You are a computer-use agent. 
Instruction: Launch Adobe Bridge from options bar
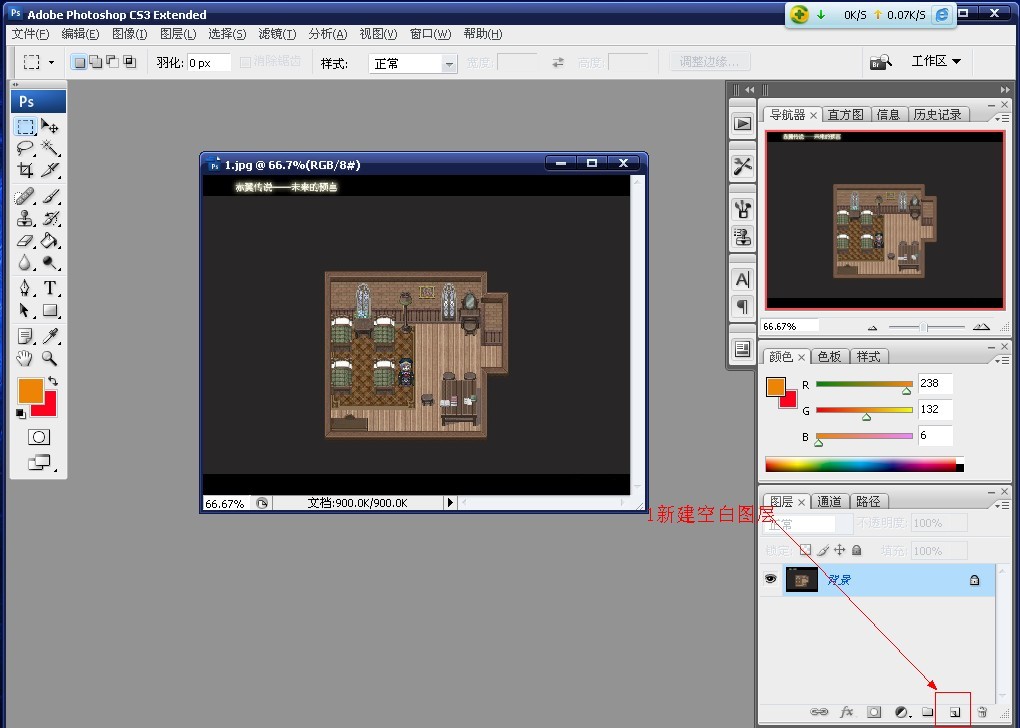tap(881, 62)
